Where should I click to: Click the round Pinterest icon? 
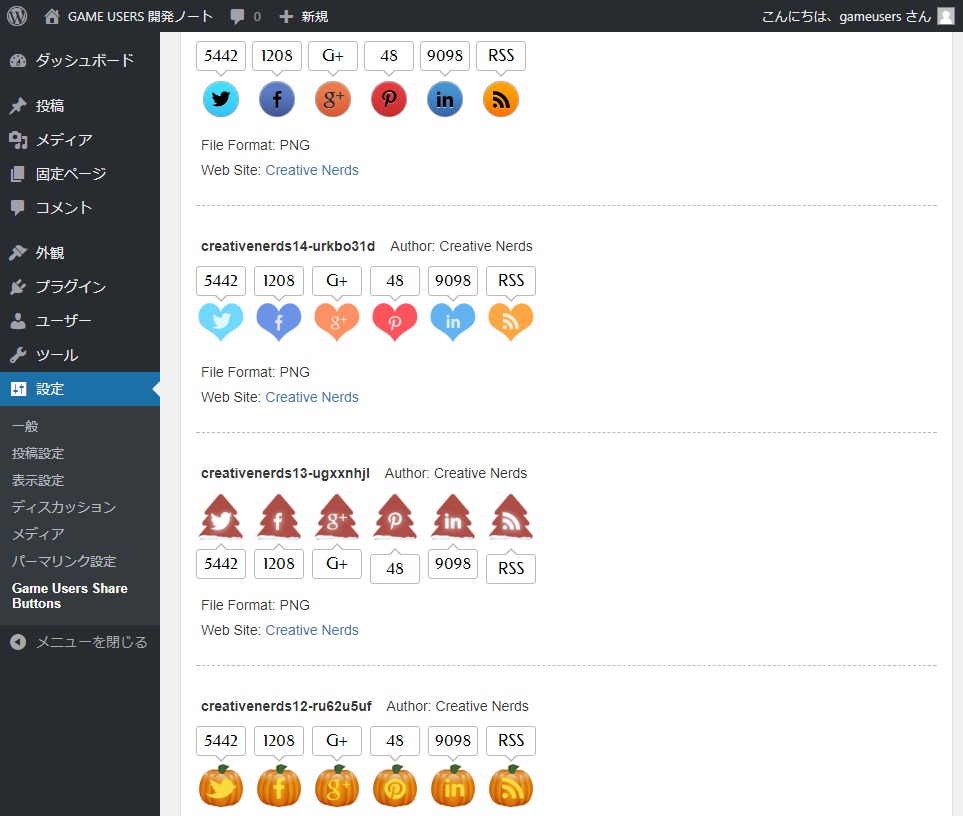pyautogui.click(x=389, y=99)
